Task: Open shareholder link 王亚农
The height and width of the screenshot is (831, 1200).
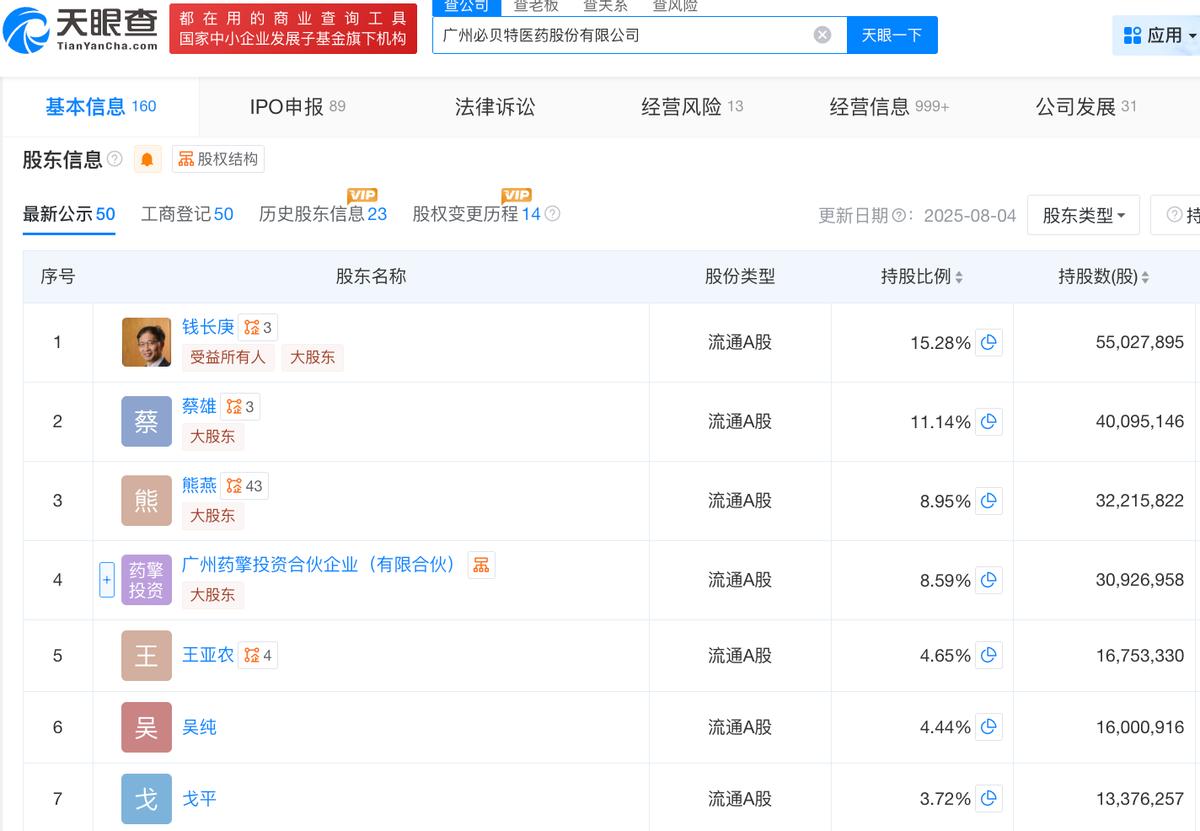Action: coord(208,655)
